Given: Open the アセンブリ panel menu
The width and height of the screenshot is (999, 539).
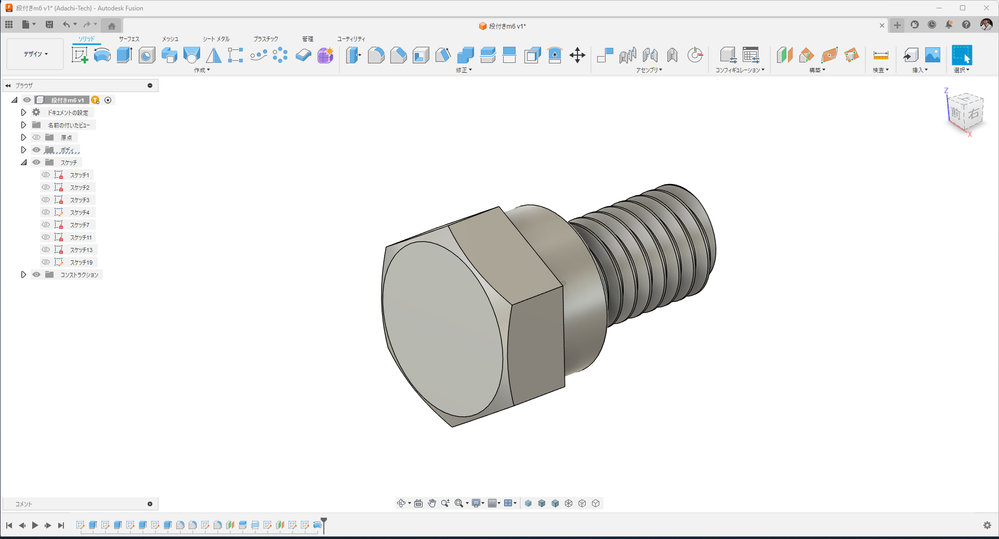Looking at the screenshot, I should (x=649, y=70).
